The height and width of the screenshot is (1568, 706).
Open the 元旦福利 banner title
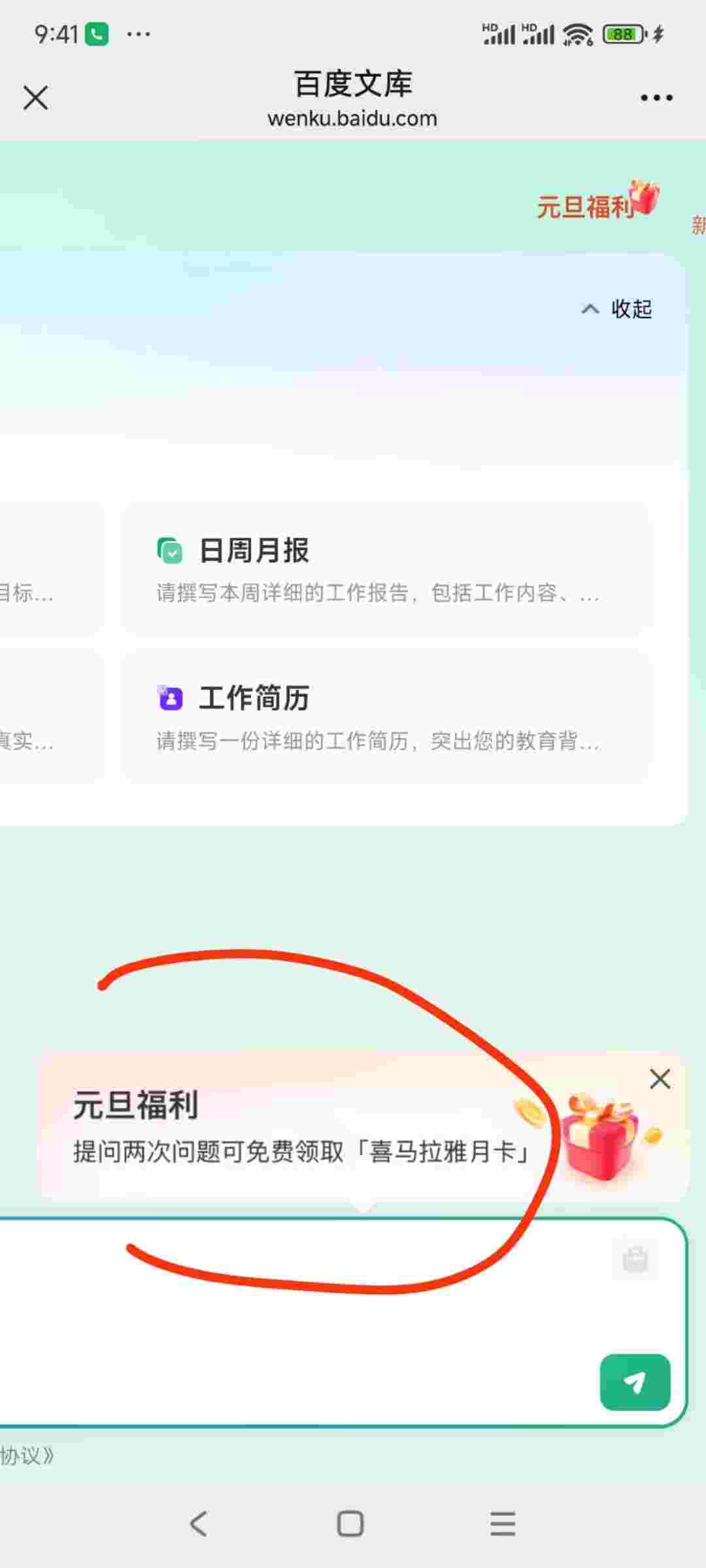(x=135, y=1105)
